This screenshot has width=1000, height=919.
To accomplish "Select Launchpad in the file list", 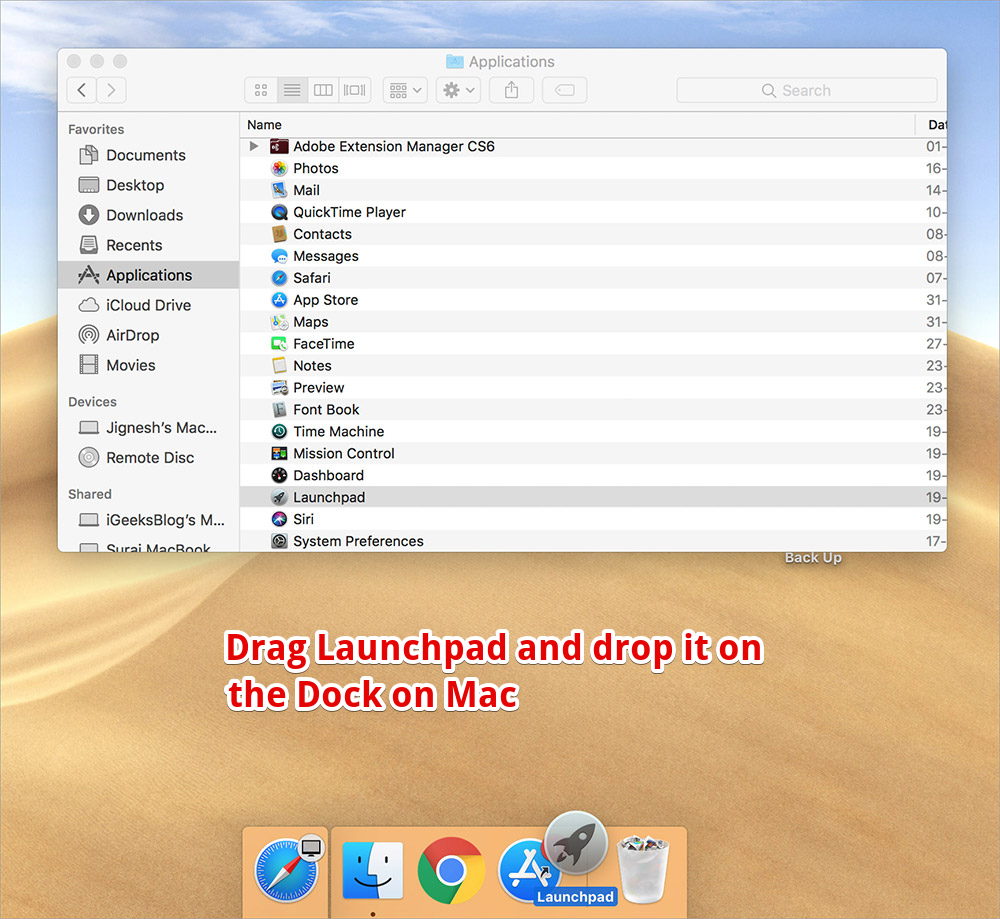I will tap(329, 497).
